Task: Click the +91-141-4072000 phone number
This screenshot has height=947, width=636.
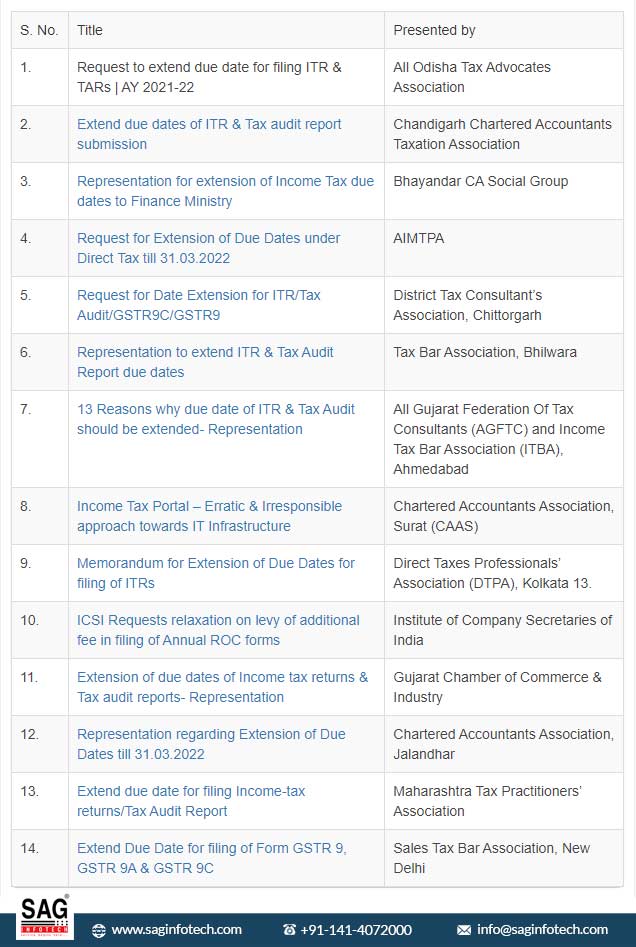Action: [x=356, y=930]
